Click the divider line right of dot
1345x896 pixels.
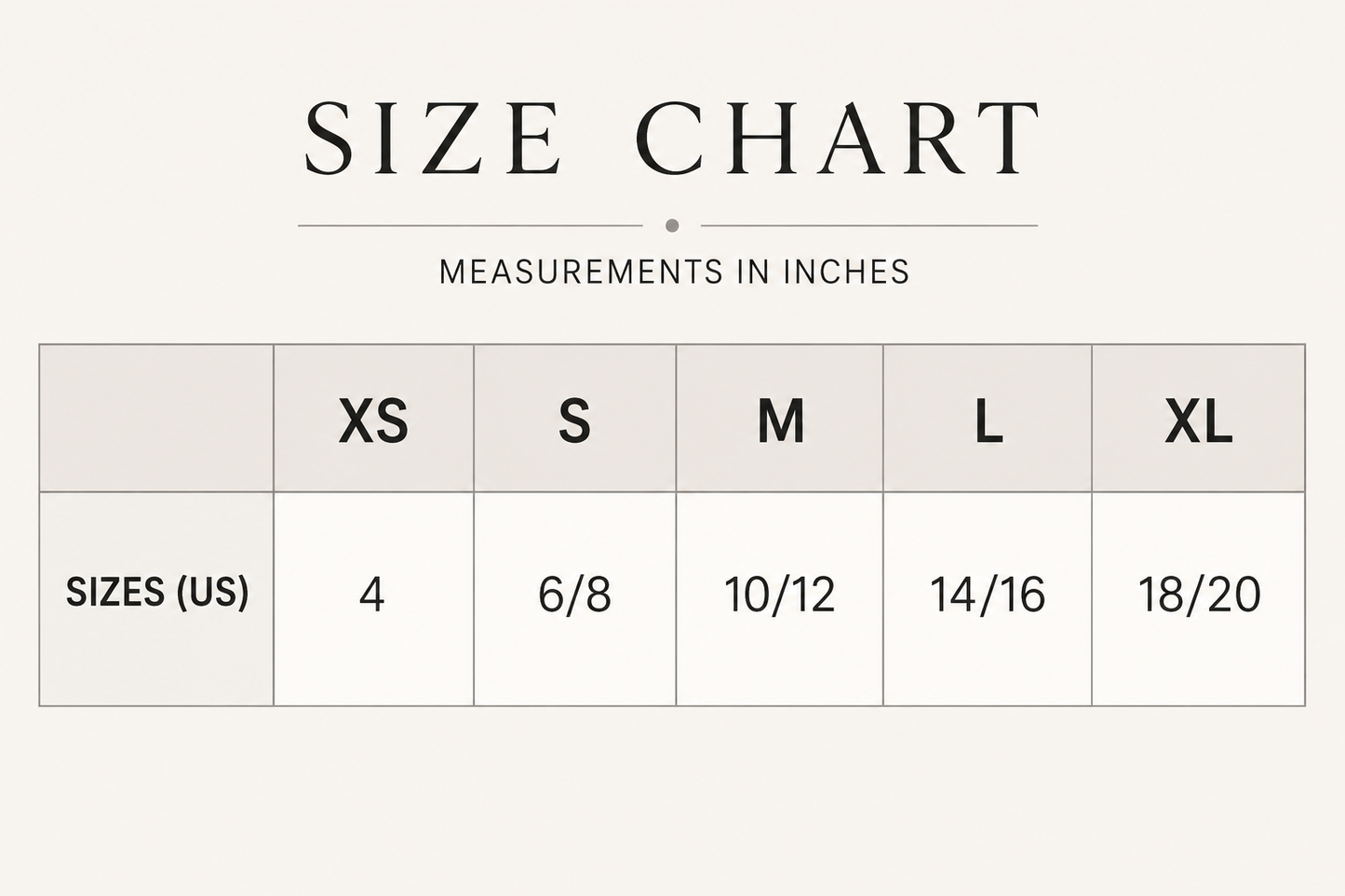[869, 225]
